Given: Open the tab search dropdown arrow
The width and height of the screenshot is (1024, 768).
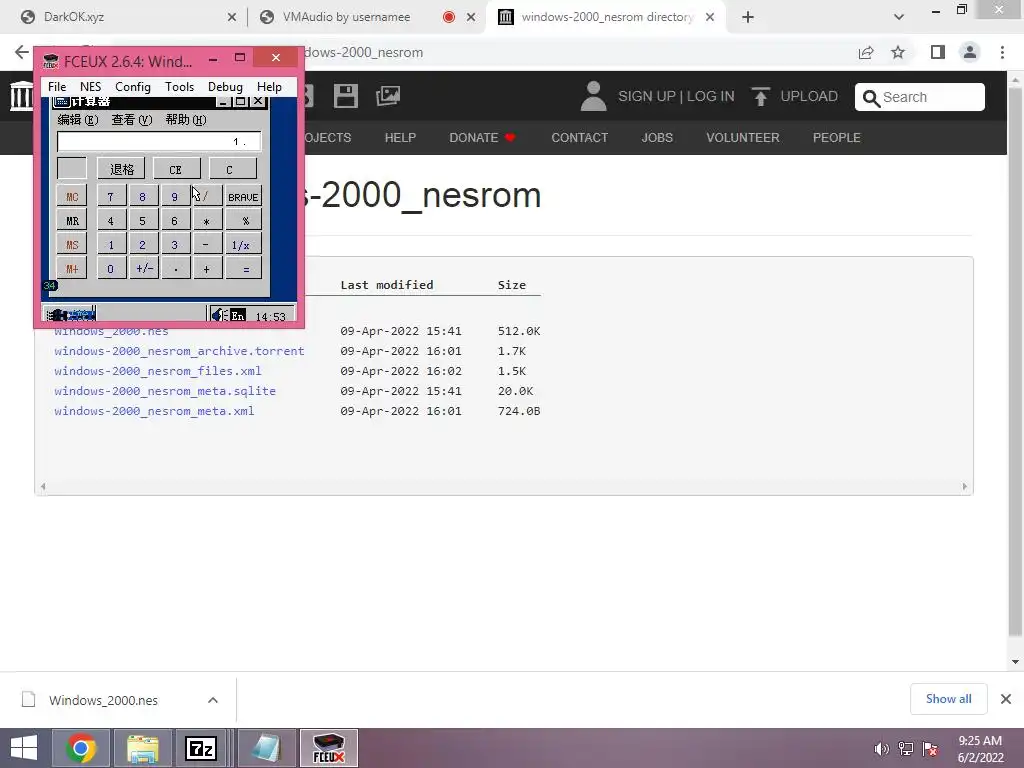Looking at the screenshot, I should 899,17.
